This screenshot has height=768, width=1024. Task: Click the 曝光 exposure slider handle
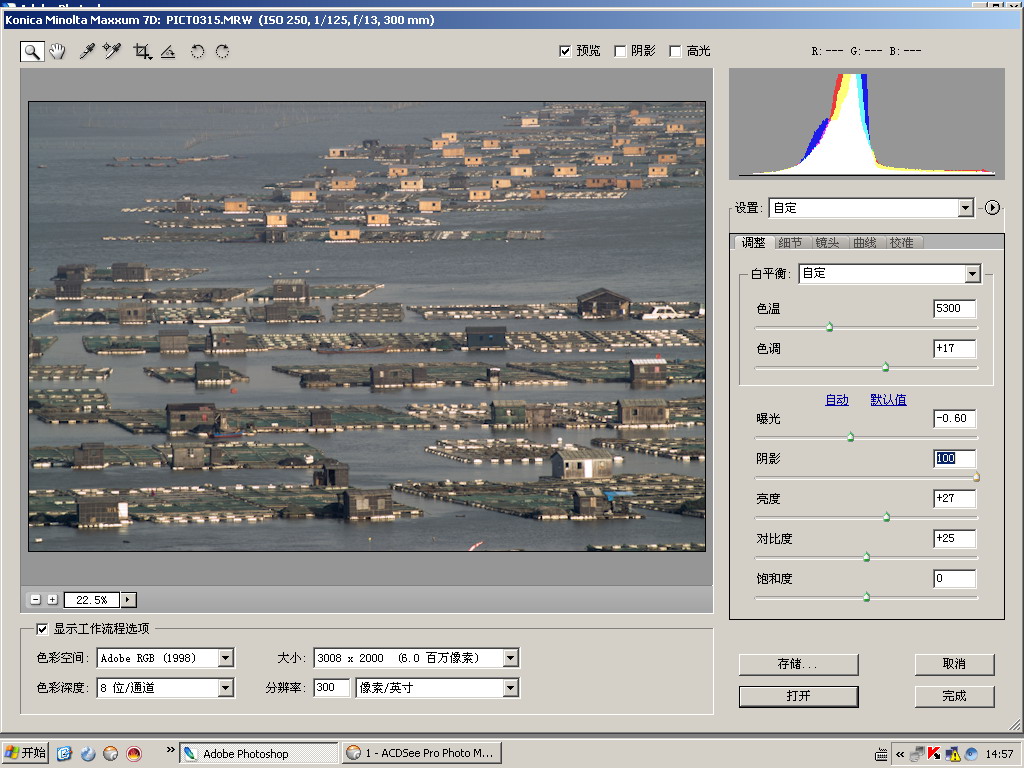point(850,437)
